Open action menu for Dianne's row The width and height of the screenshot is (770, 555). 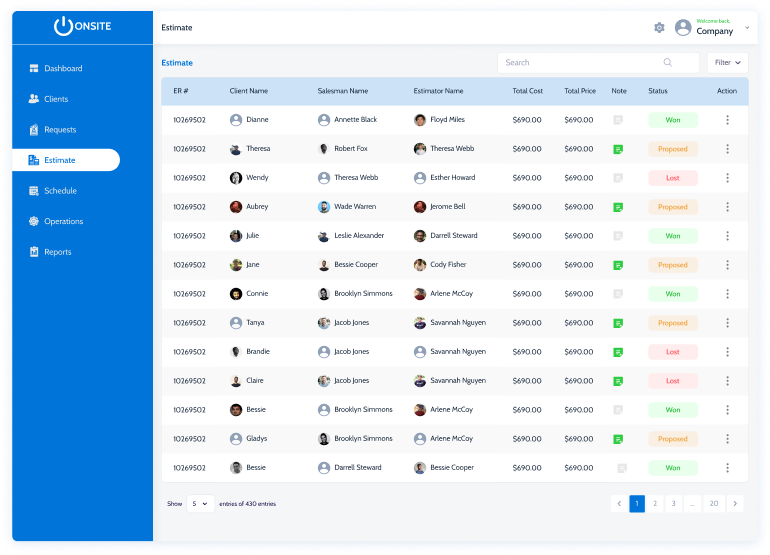pos(727,120)
